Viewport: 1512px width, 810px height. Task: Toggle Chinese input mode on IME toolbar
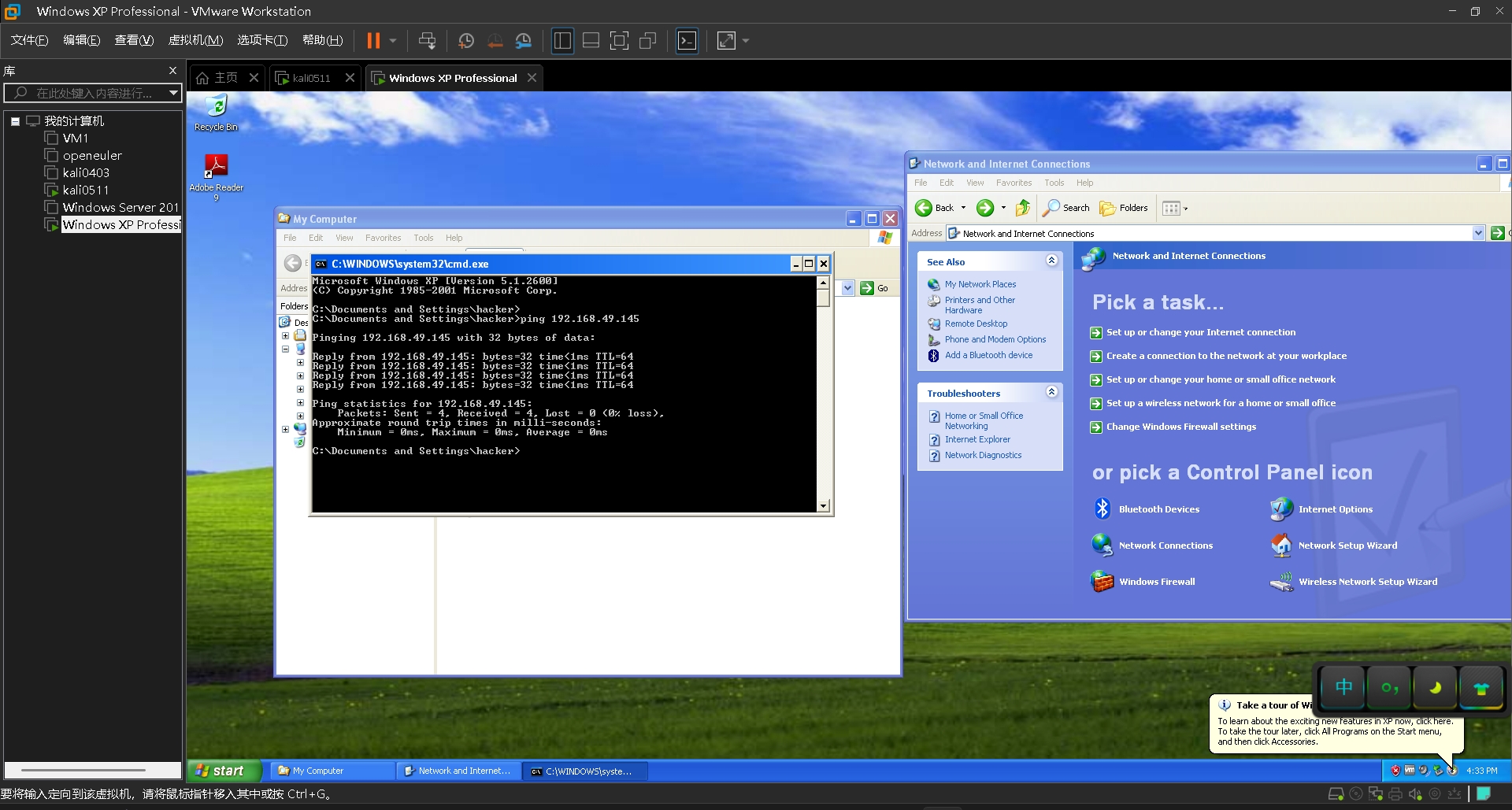click(1343, 687)
